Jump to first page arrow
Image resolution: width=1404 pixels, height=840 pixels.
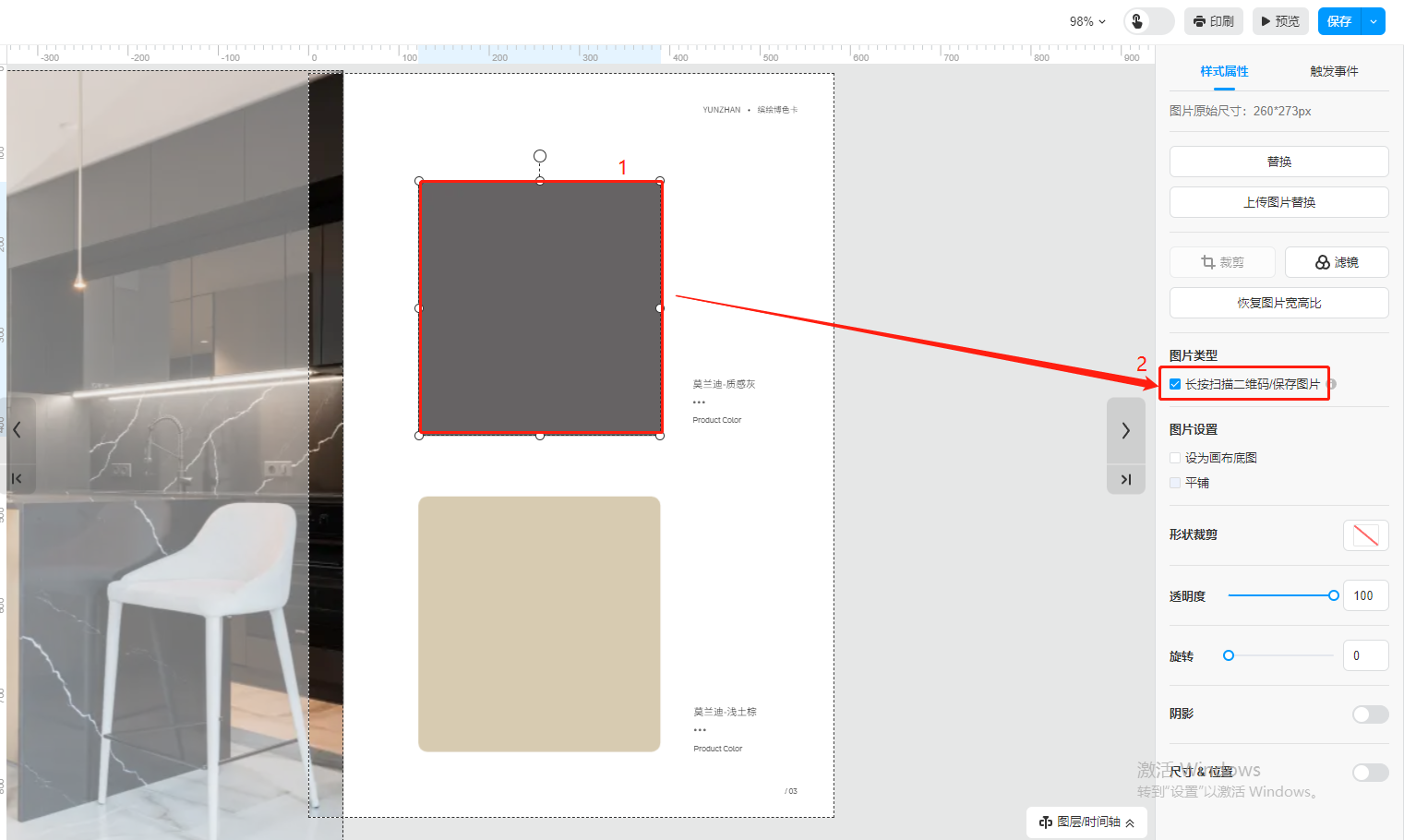[17, 479]
